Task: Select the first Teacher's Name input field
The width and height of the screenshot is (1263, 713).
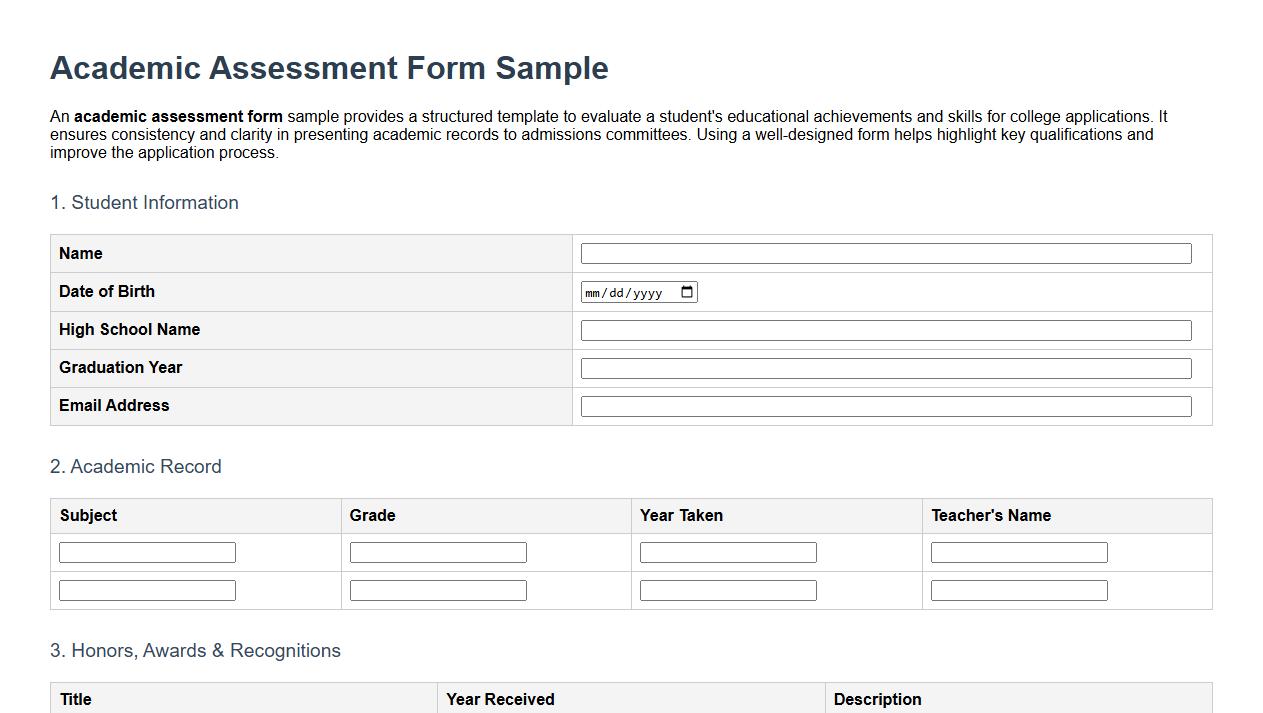Action: pos(1018,551)
